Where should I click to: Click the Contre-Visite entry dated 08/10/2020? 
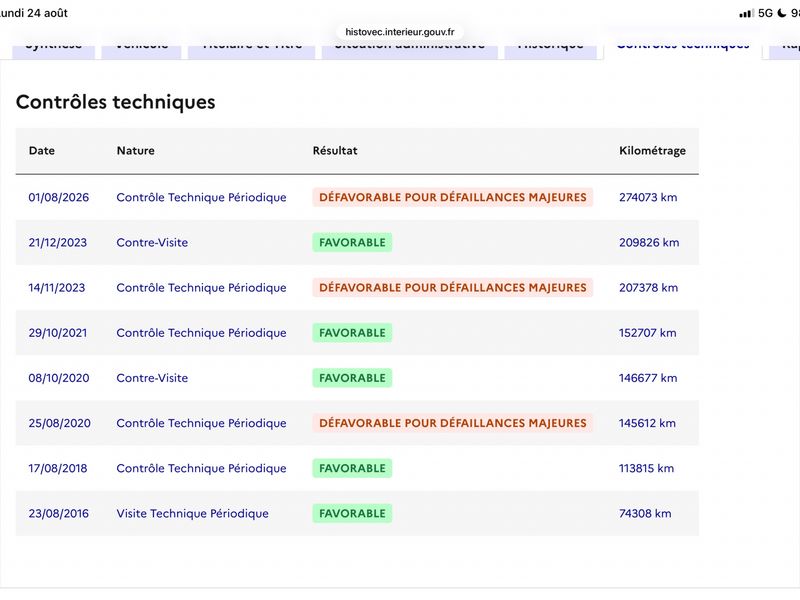tap(152, 378)
